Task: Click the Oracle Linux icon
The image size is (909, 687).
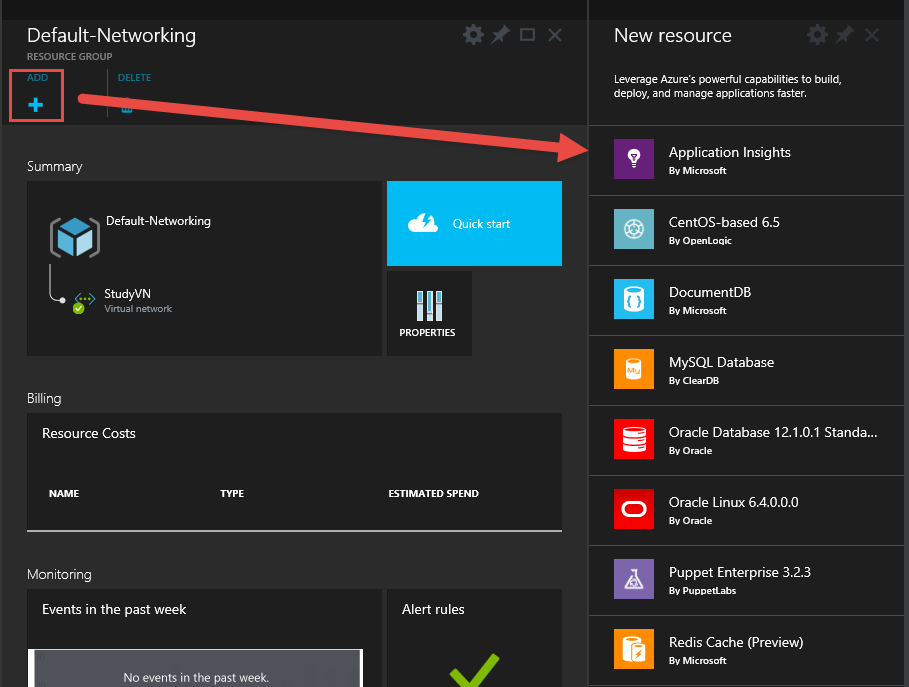Action: coord(634,509)
